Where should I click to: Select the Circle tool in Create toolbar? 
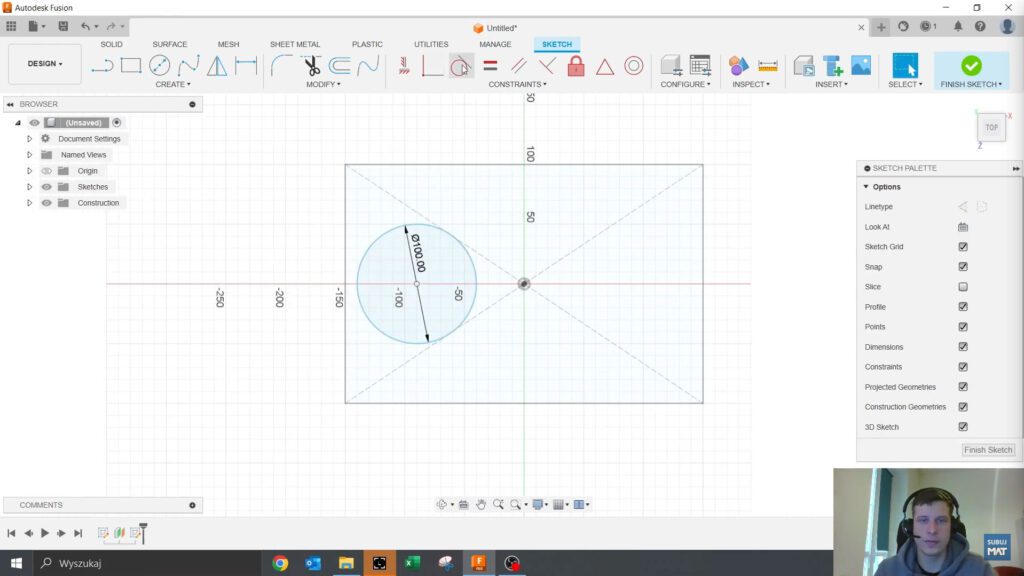(x=159, y=64)
